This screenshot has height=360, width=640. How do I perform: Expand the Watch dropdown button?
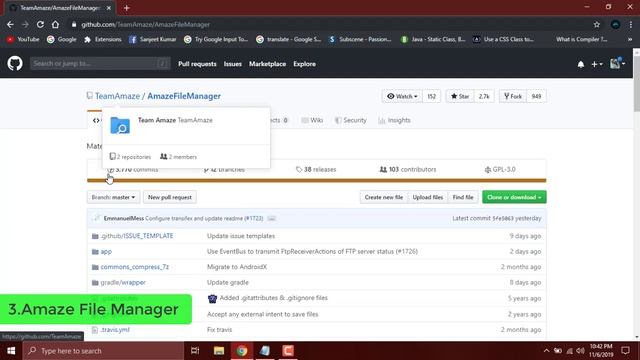pyautogui.click(x=402, y=96)
